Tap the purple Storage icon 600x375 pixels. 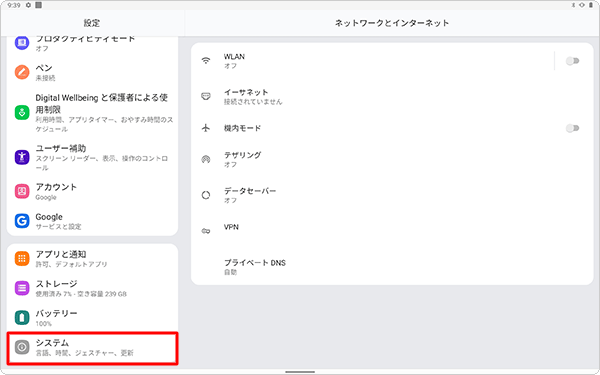pyautogui.click(x=22, y=288)
